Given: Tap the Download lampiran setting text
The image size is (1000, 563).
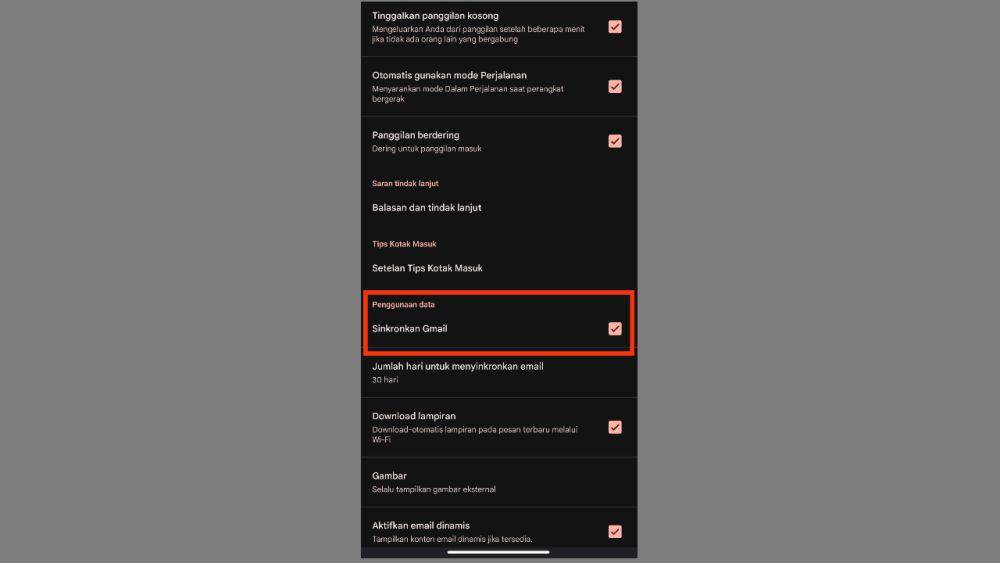Looking at the screenshot, I should [x=414, y=416].
